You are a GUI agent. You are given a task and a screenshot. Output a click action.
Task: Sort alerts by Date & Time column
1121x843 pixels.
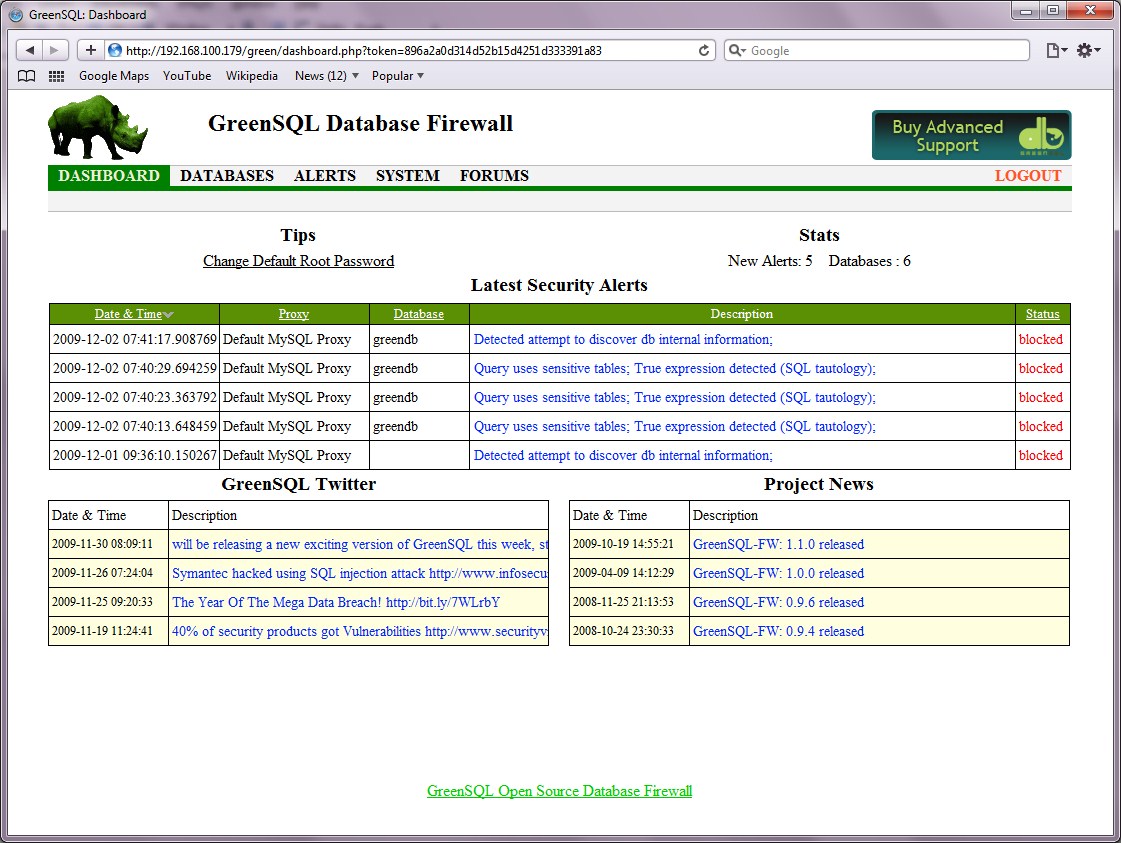pos(128,314)
